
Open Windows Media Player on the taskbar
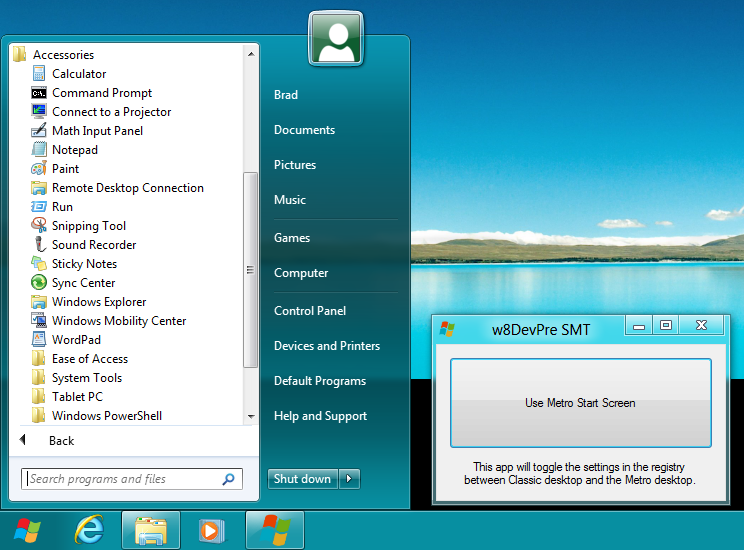pyautogui.click(x=212, y=531)
